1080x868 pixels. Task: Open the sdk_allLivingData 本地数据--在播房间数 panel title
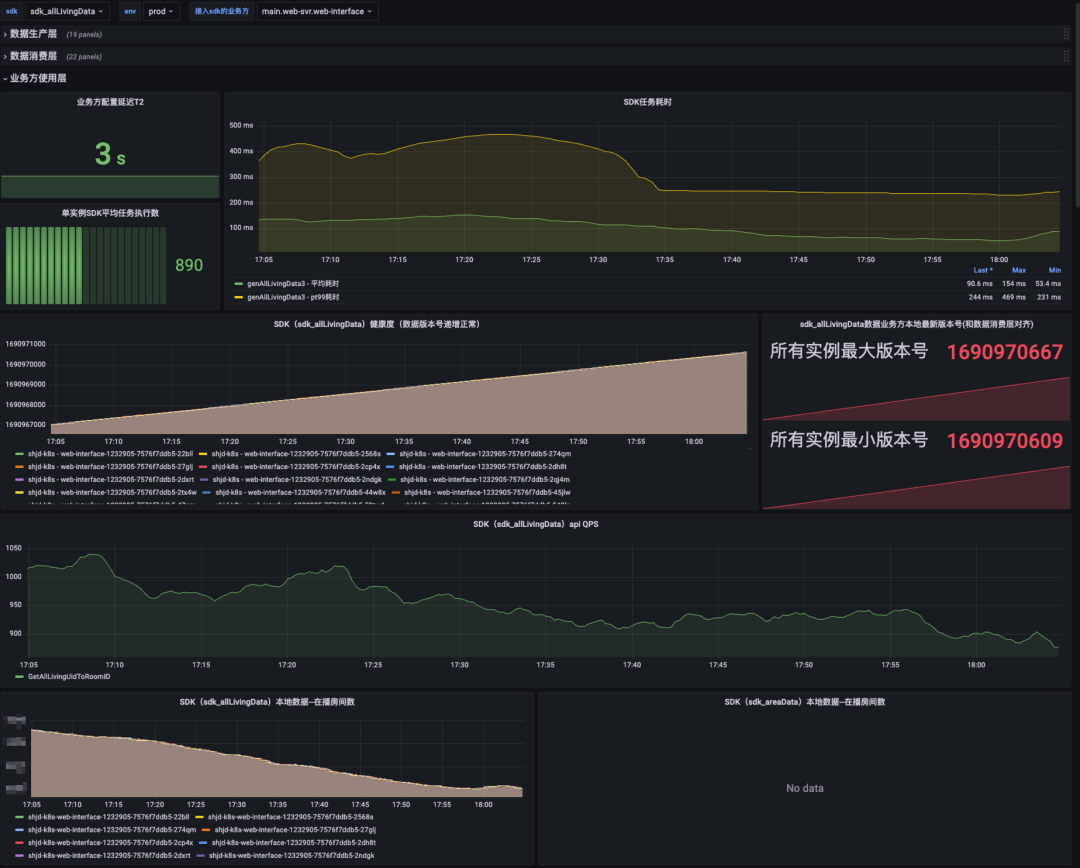(x=267, y=702)
